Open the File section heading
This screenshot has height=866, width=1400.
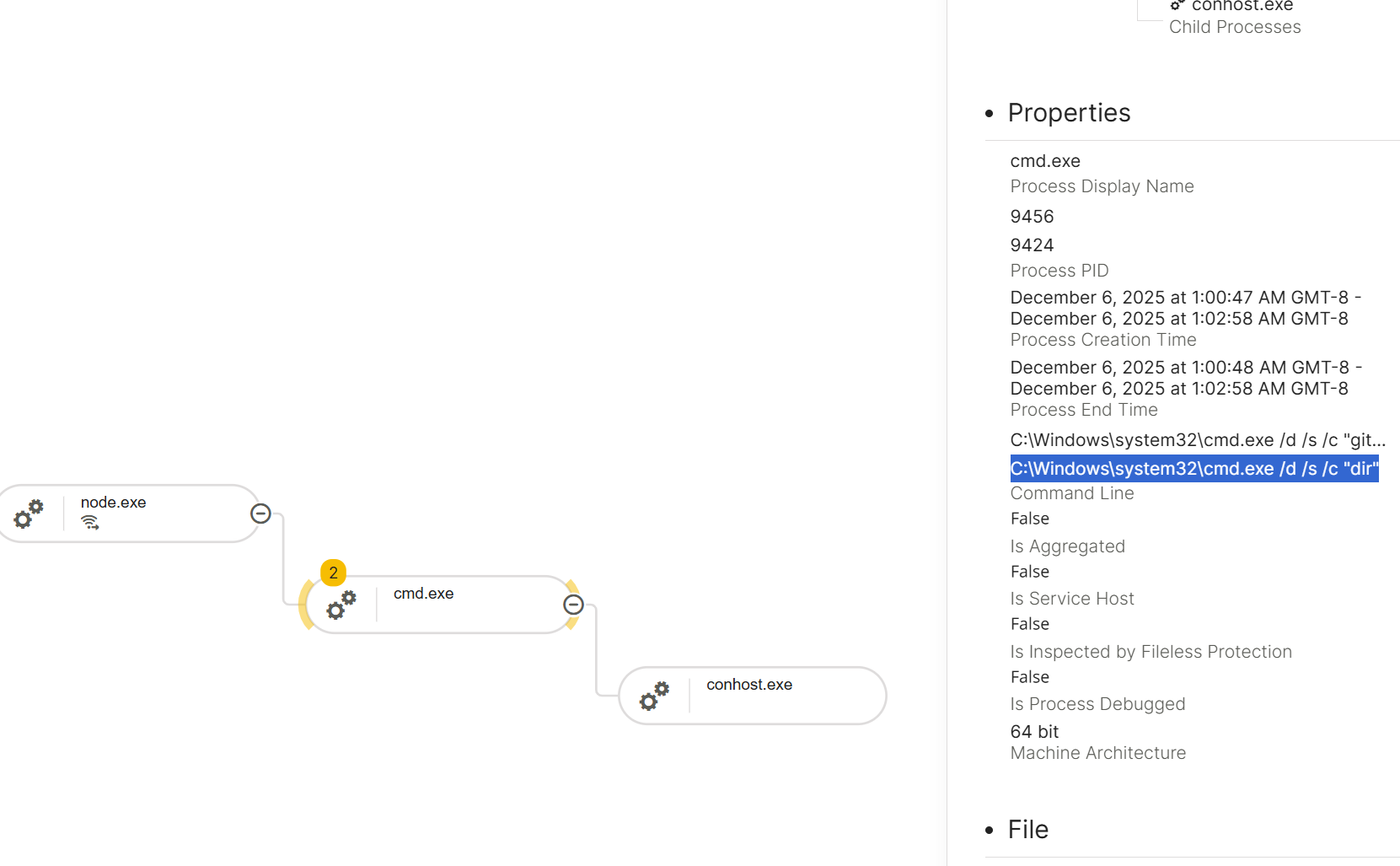1027,829
